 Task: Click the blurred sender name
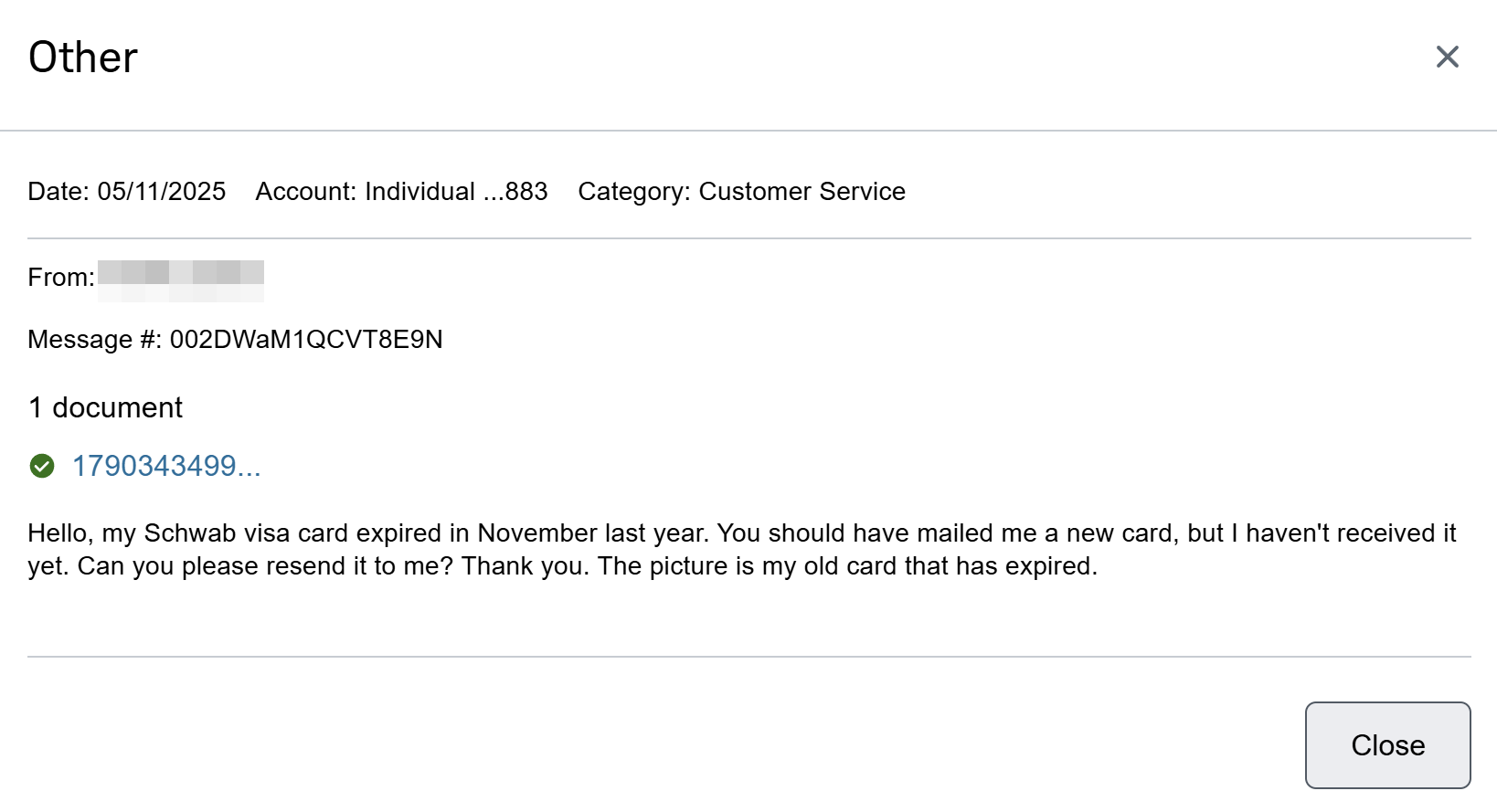tap(181, 280)
